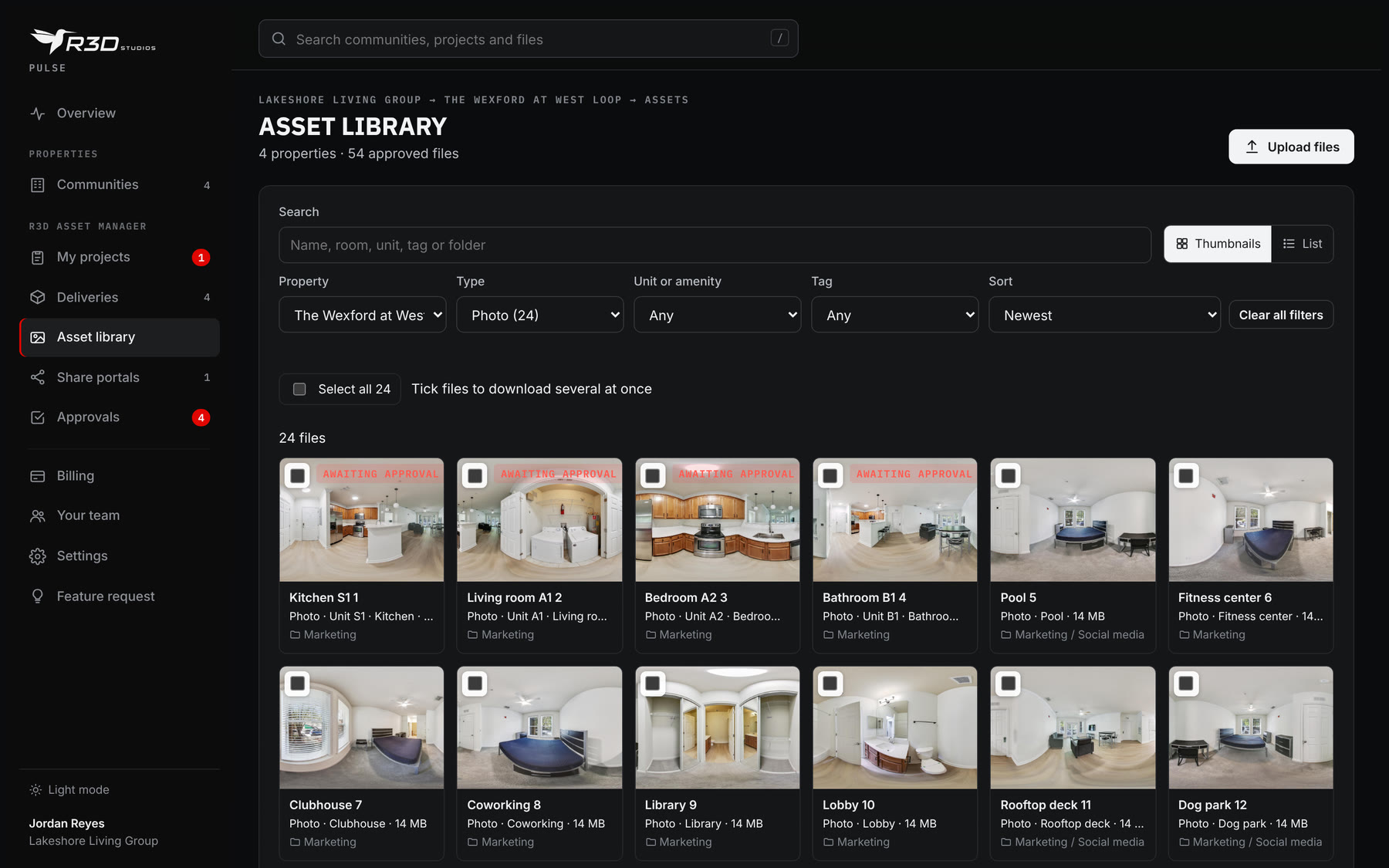Click the Marketing folder icon under Kitchen S1 1
The image size is (1389, 868).
295,635
